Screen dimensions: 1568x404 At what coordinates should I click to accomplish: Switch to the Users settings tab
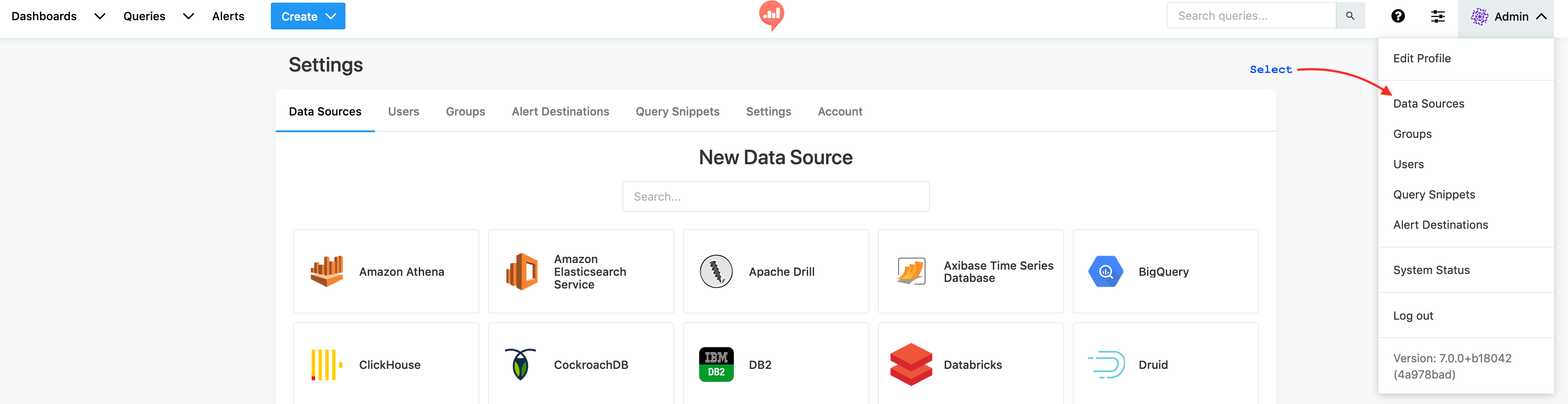point(403,111)
